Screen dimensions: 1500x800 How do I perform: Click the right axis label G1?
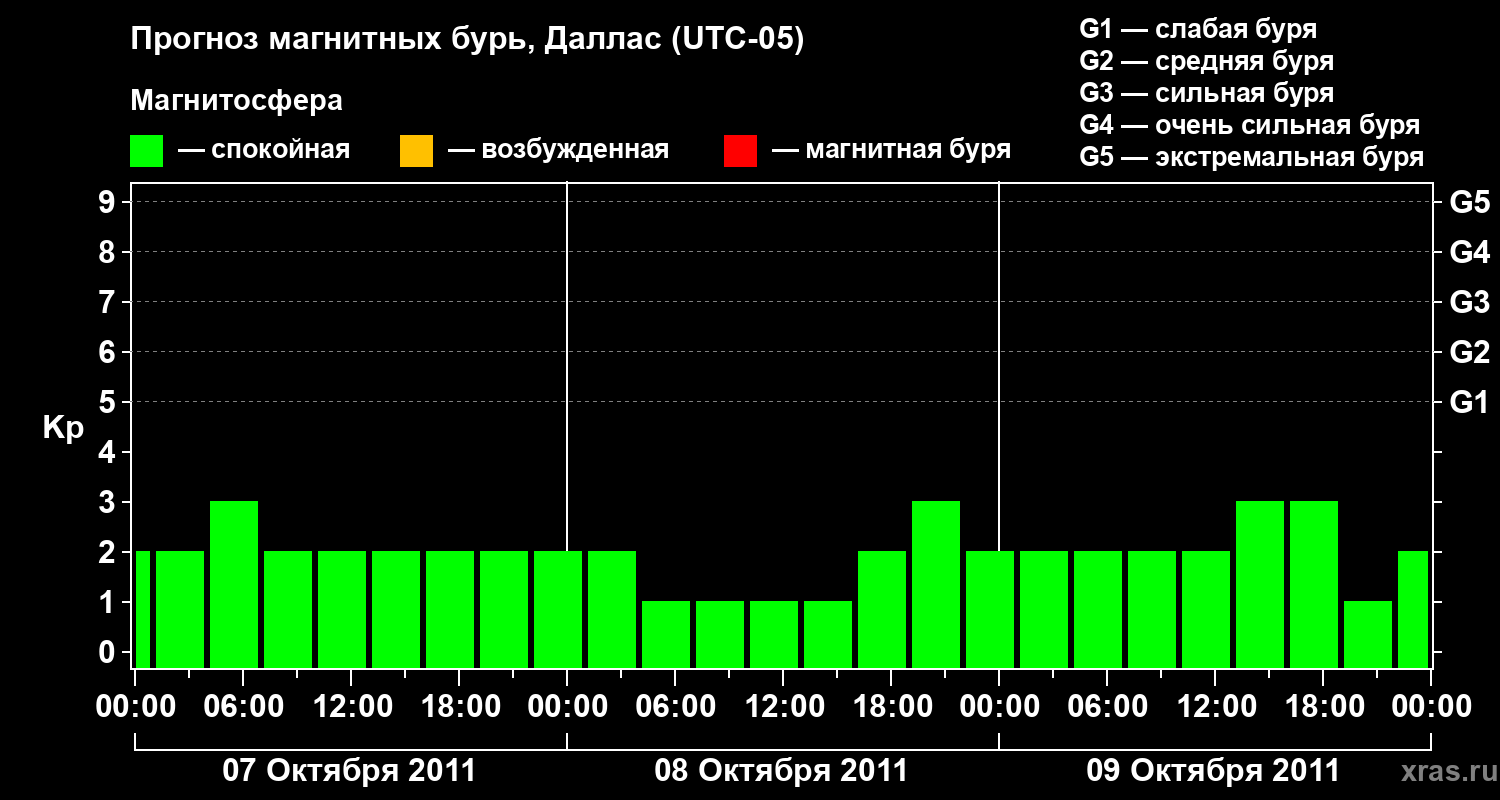click(x=1470, y=402)
